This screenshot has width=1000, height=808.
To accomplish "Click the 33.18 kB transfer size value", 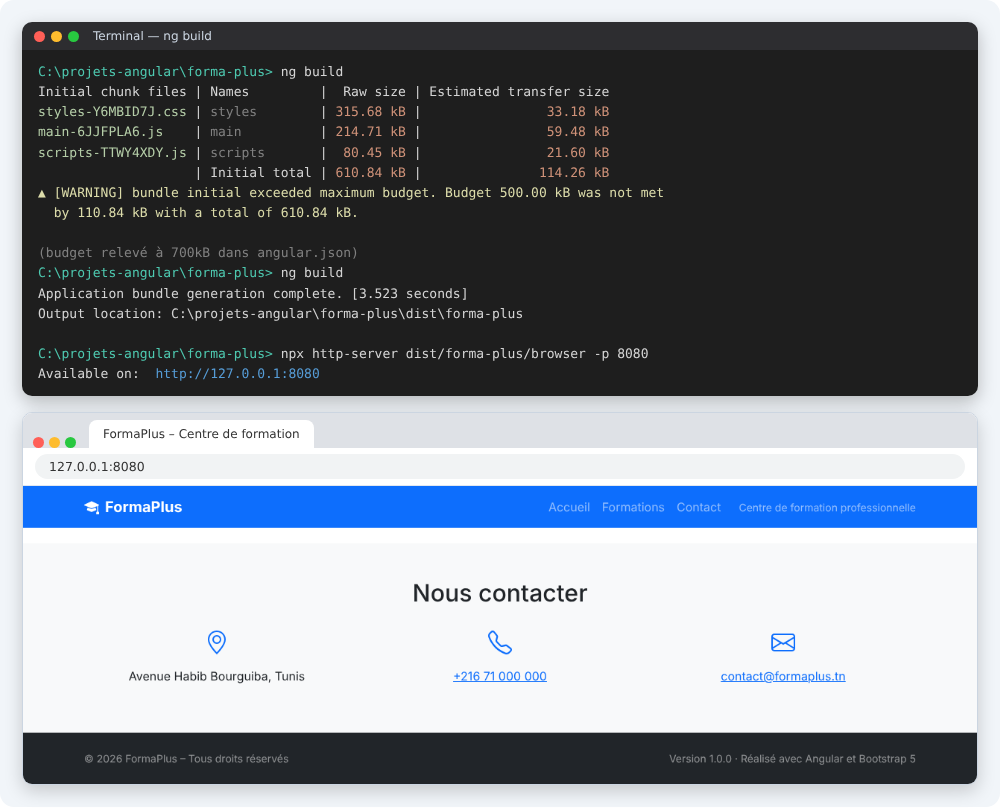I will [578, 112].
